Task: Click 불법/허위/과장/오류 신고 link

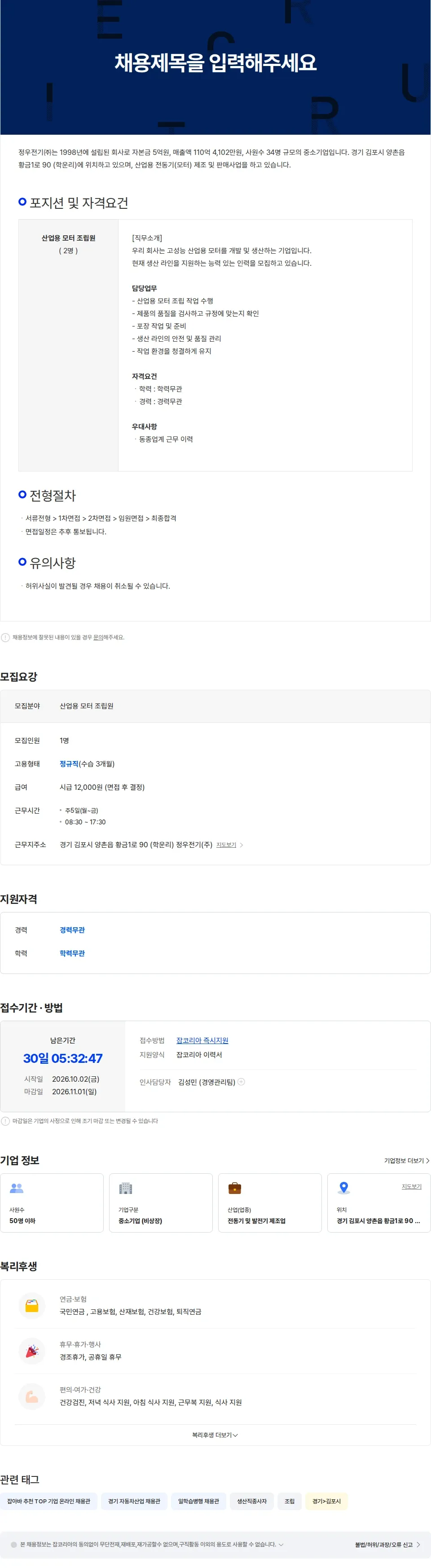Action: pos(388,1544)
